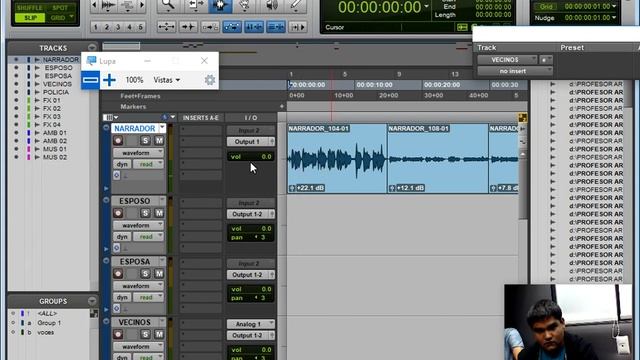Toggle visibility dot for POLICIA track
The width and height of the screenshot is (640, 360).
pyautogui.click(x=16, y=92)
